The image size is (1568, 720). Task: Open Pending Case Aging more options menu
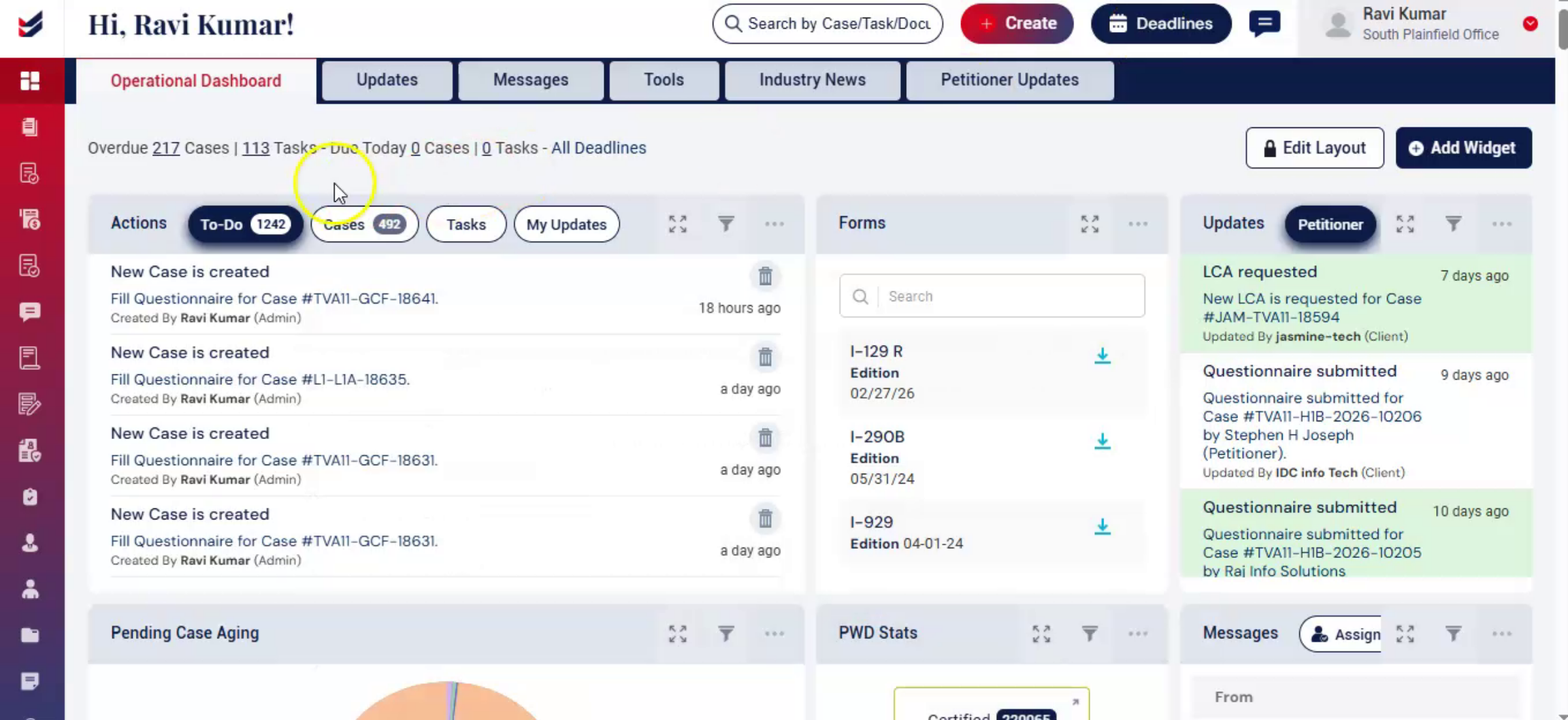pos(774,634)
